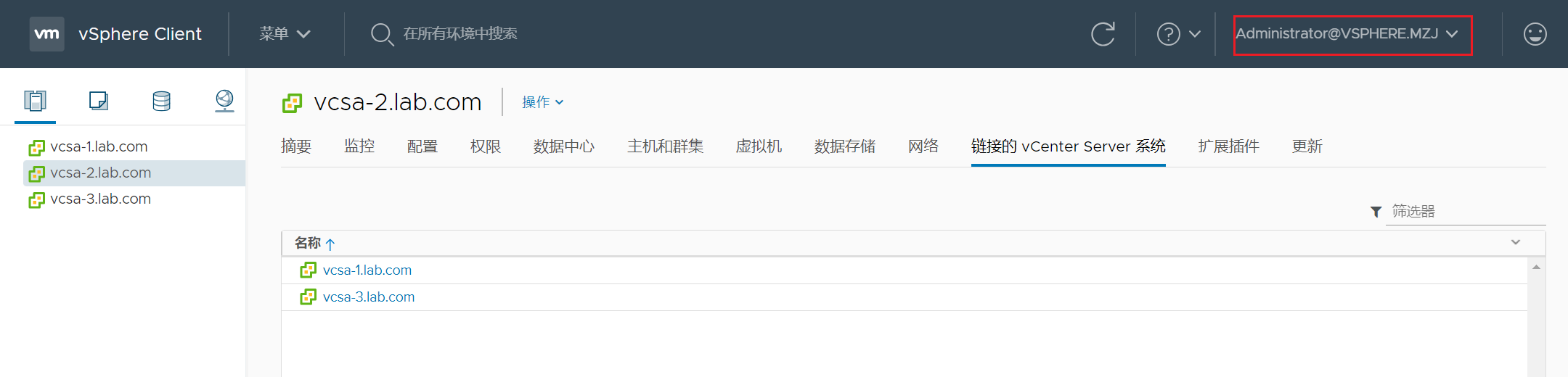This screenshot has height=377, width=1568.
Task: Click the vcsa-1.lab.com icon in table row
Action: 308,270
